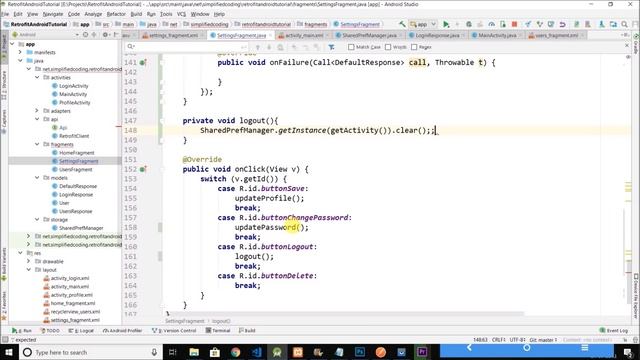Click the Windows search box
Viewport: 640px width, 360px height.
pyautogui.click(x=90, y=352)
